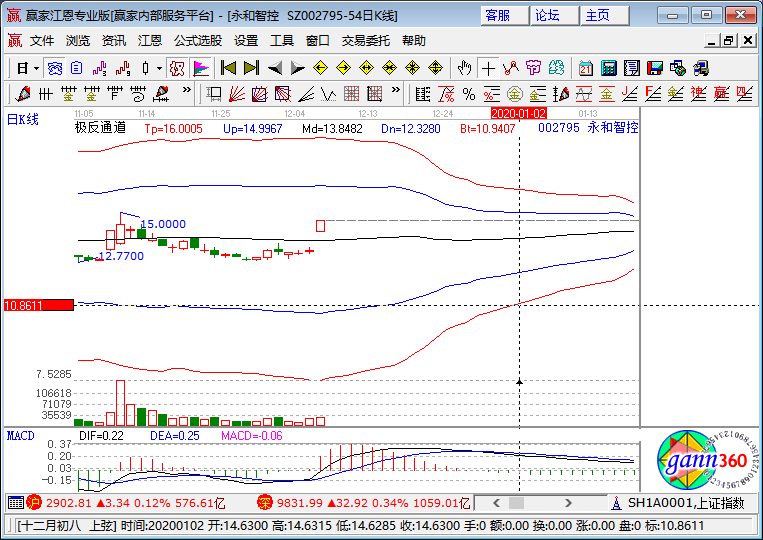Open the calendar 21 icon
Screen dimensions: 763x540
point(586,68)
